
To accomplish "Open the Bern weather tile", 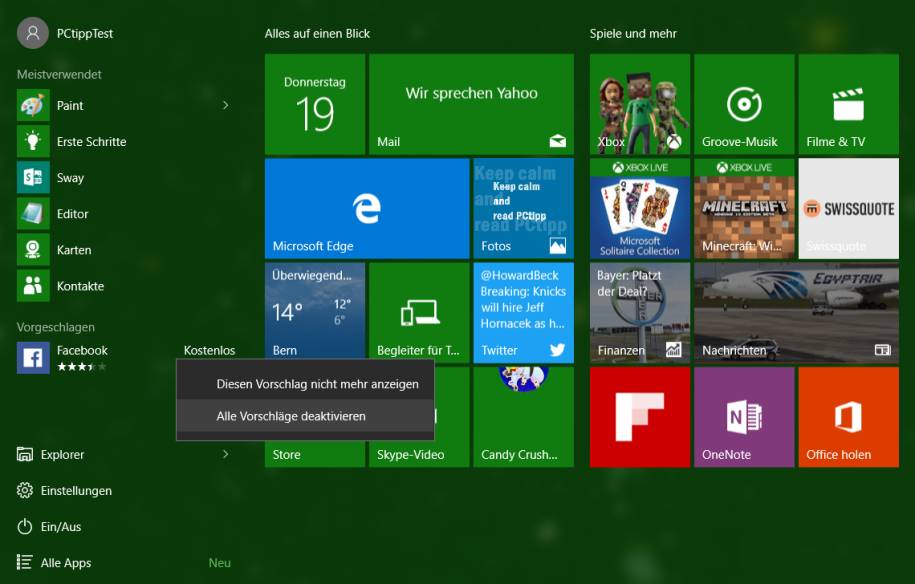I will click(x=315, y=313).
